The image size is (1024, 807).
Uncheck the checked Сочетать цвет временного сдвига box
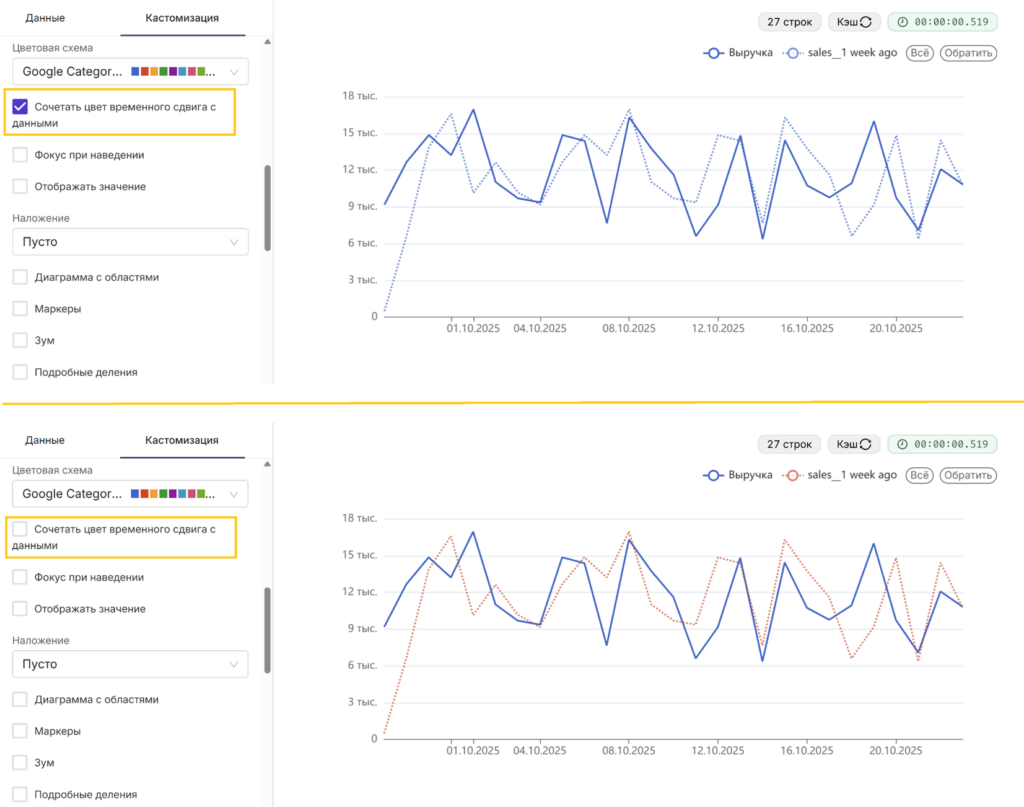click(20, 106)
